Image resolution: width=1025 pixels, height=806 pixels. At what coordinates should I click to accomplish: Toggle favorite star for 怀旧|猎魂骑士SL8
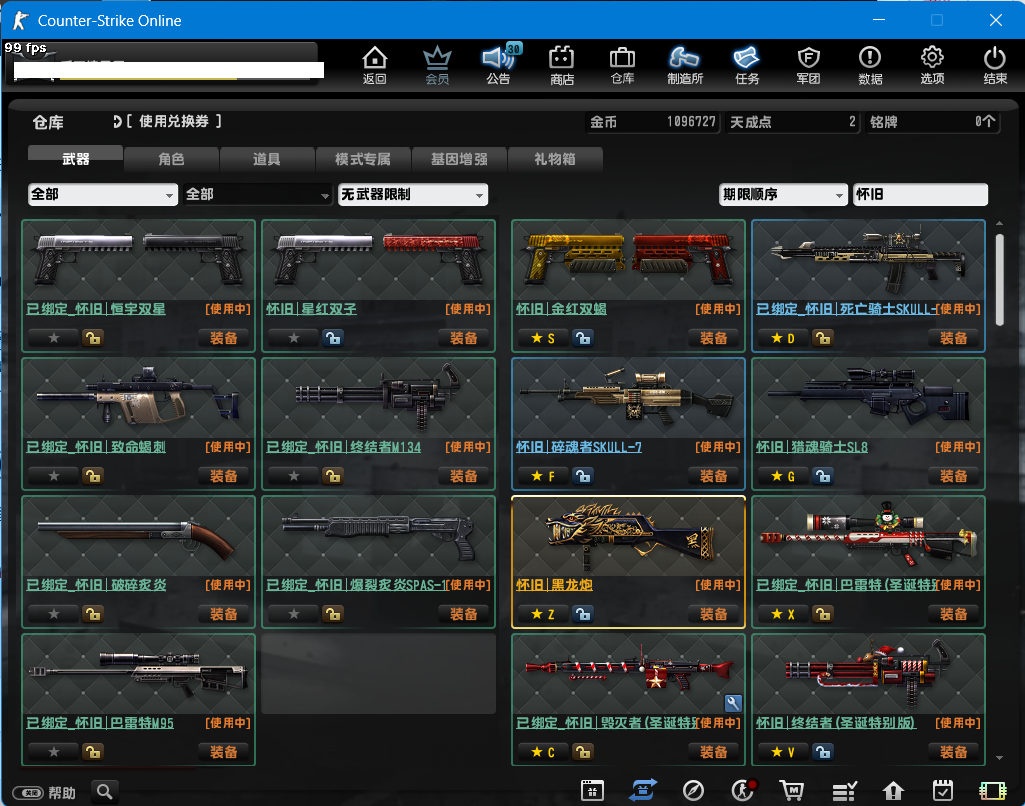point(783,476)
